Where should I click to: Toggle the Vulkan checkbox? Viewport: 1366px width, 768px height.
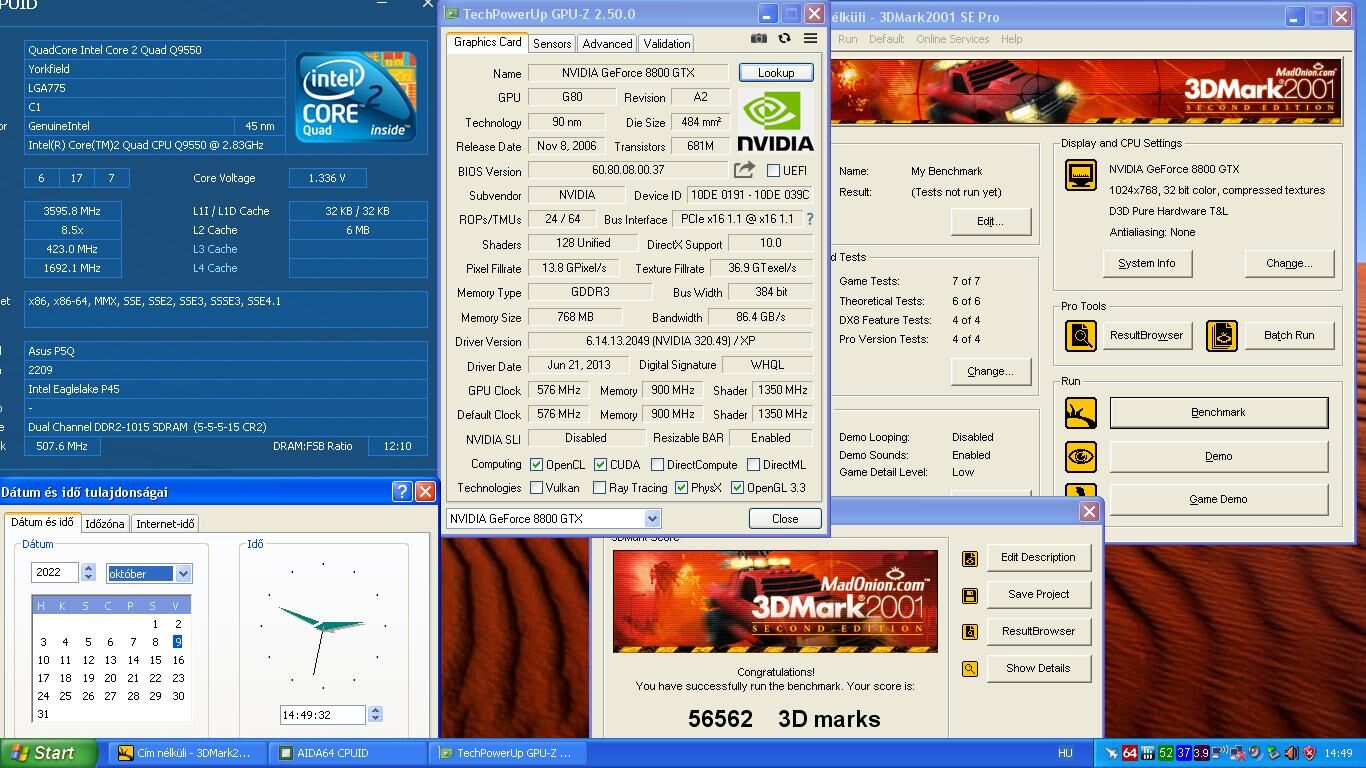click(536, 488)
